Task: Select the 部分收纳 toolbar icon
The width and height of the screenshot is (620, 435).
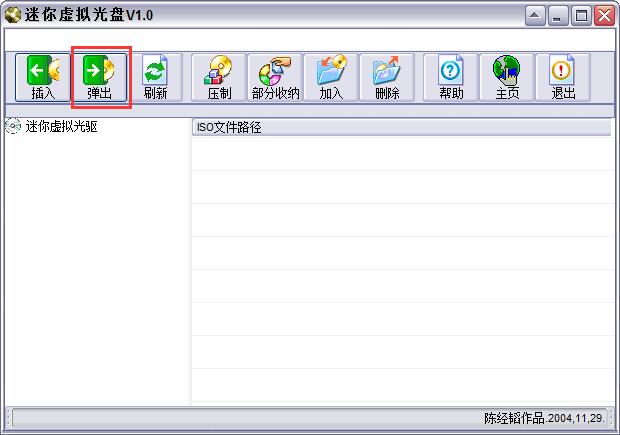Action: [276, 78]
